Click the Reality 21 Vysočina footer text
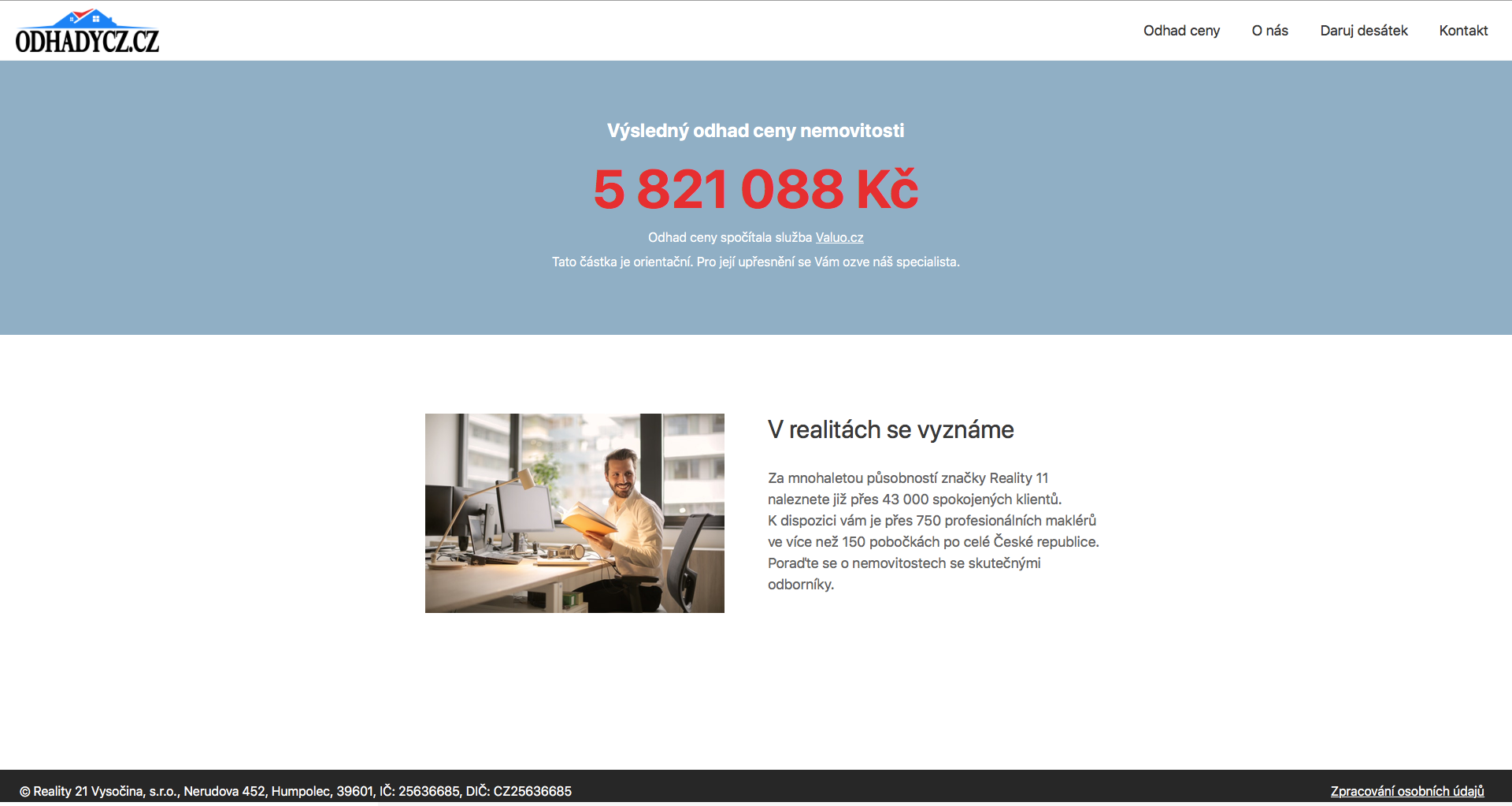1512x806 pixels. point(295,791)
